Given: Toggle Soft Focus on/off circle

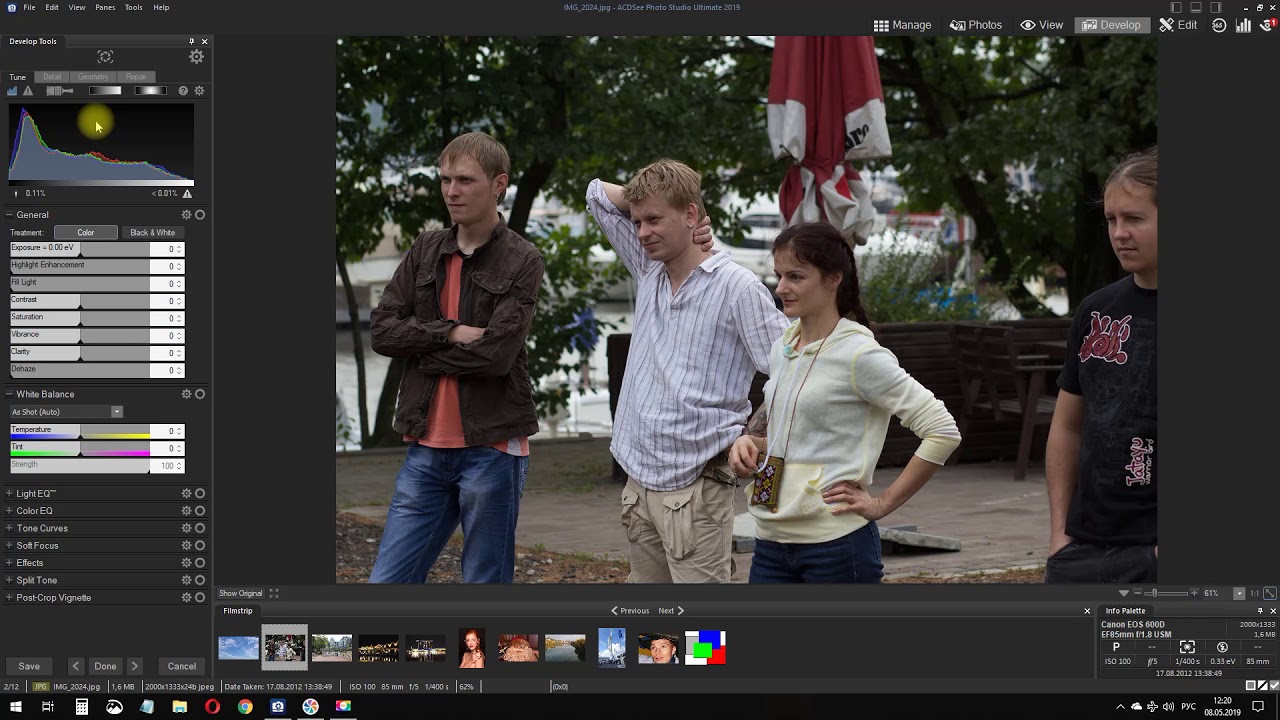Looking at the screenshot, I should click(x=200, y=546).
